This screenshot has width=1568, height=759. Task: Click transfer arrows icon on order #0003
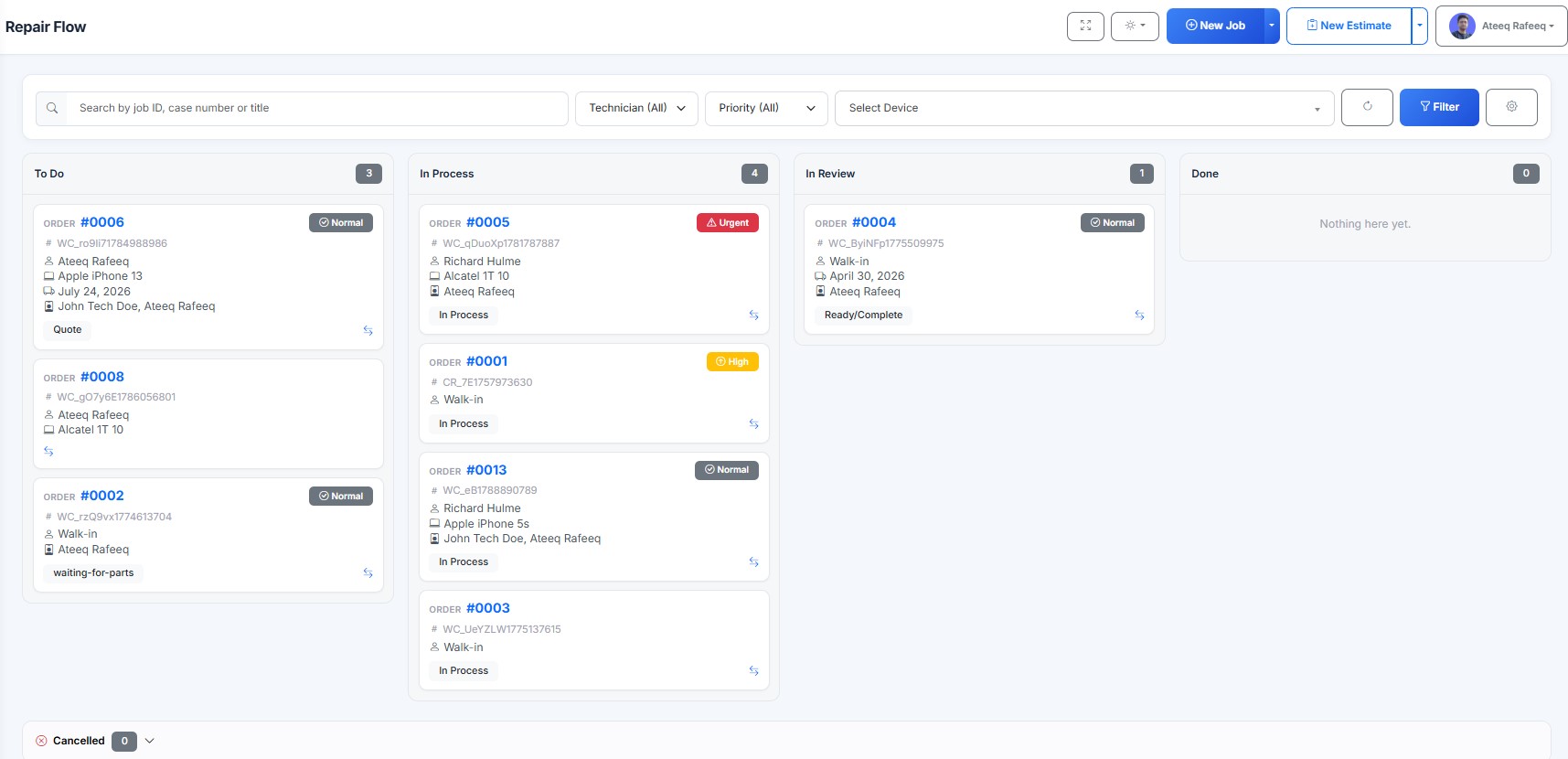coord(753,670)
